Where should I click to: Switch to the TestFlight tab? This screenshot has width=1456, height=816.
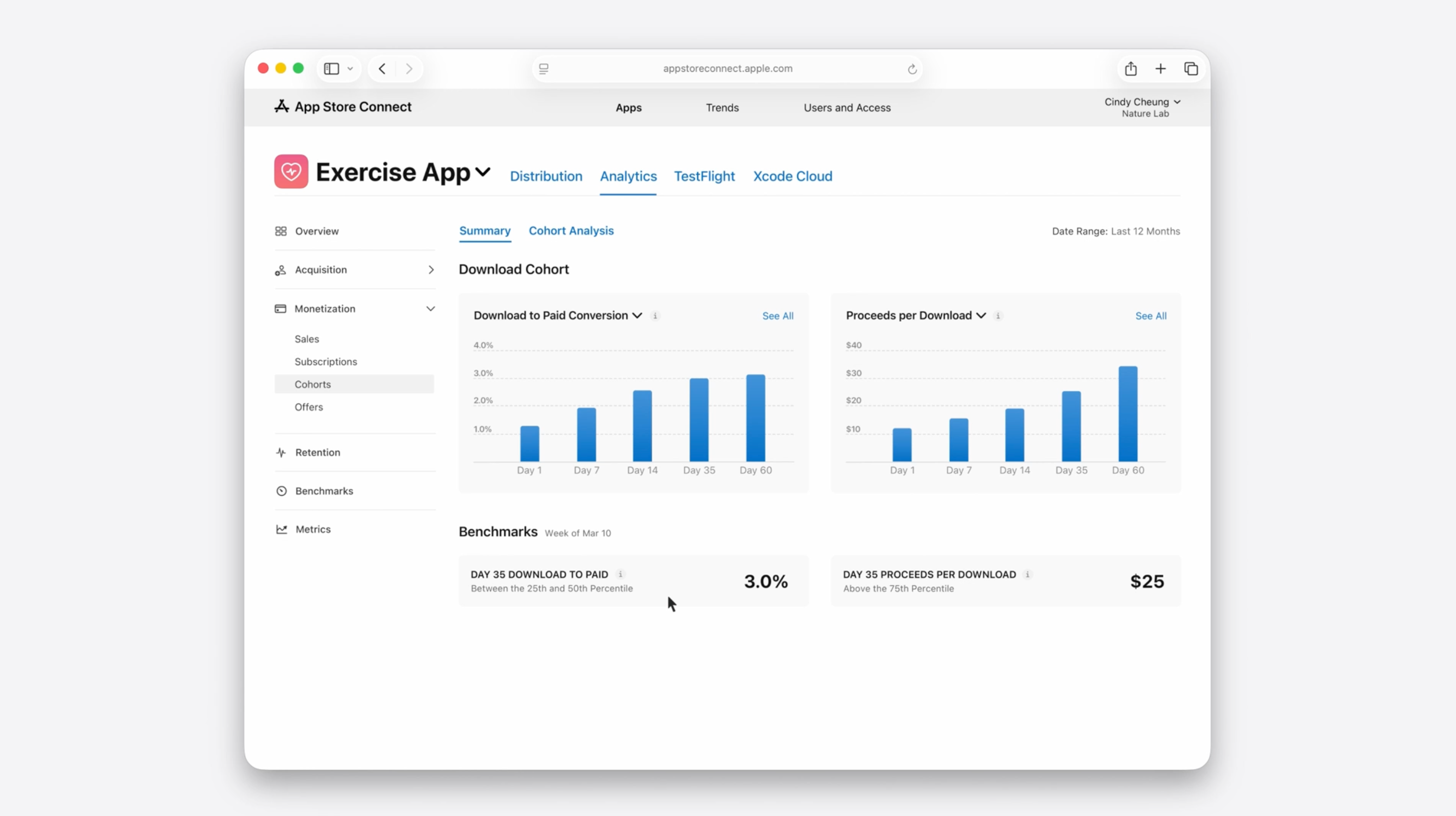pyautogui.click(x=704, y=176)
